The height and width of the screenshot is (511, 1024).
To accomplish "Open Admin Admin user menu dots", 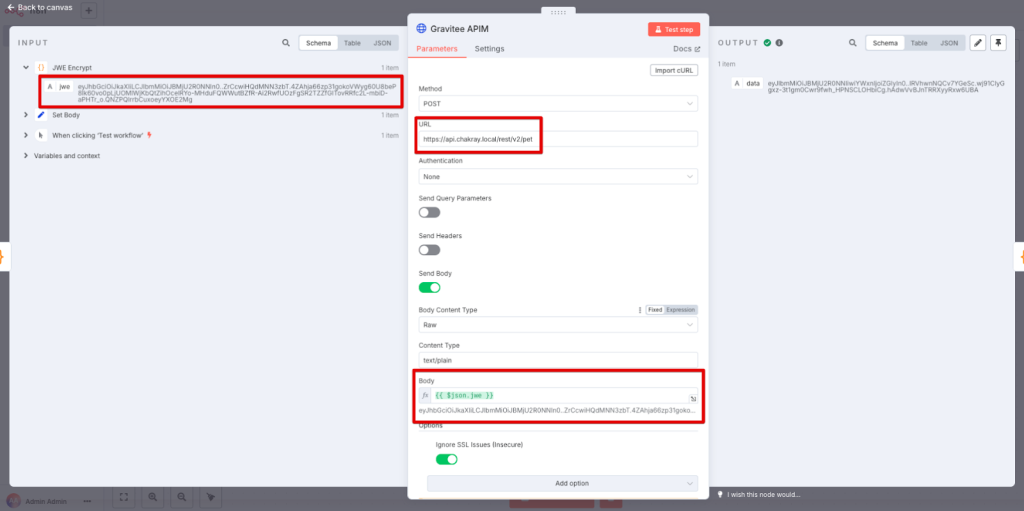I will click(87, 502).
